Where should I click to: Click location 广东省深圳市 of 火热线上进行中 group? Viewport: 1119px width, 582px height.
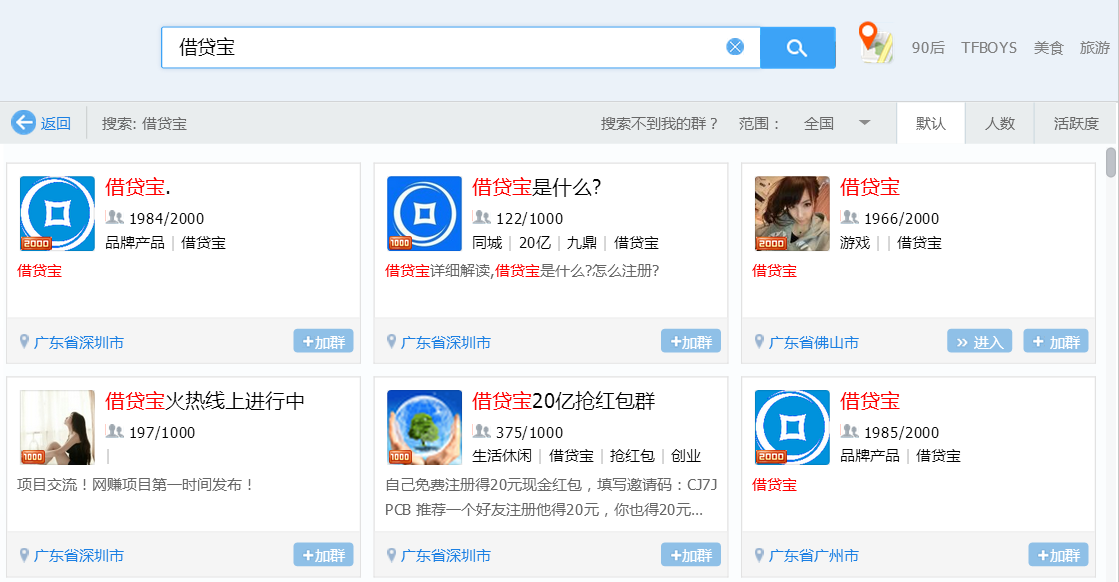coord(79,556)
